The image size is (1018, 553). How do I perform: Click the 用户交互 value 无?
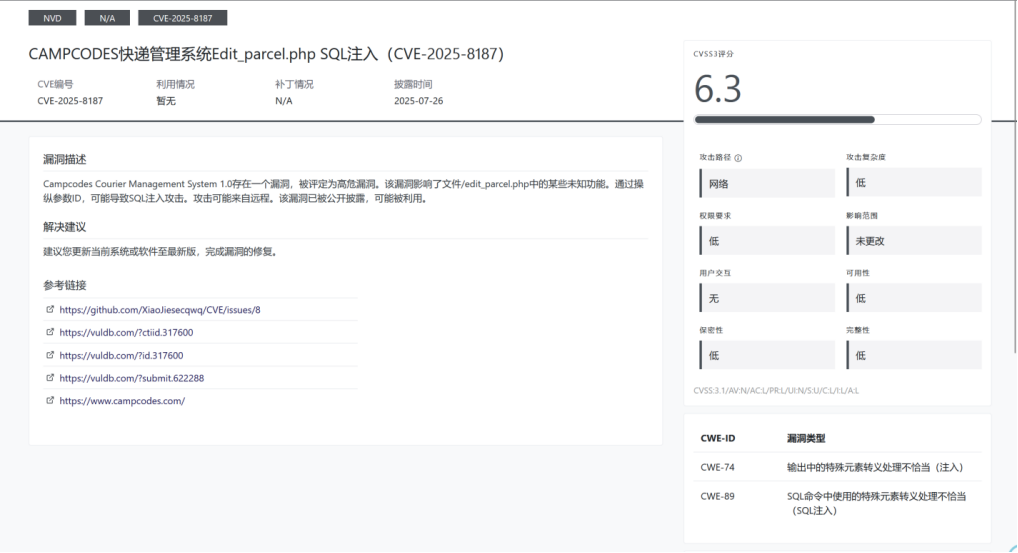[x=767, y=298]
